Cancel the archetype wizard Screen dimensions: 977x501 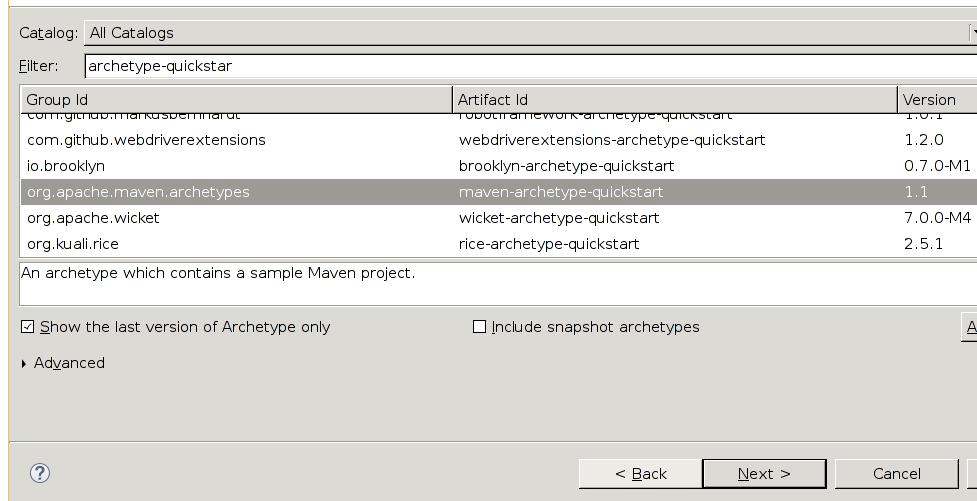pos(895,474)
